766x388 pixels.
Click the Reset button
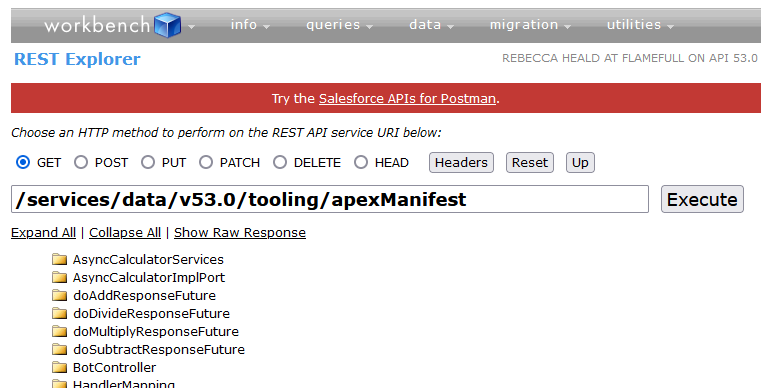tap(530, 162)
